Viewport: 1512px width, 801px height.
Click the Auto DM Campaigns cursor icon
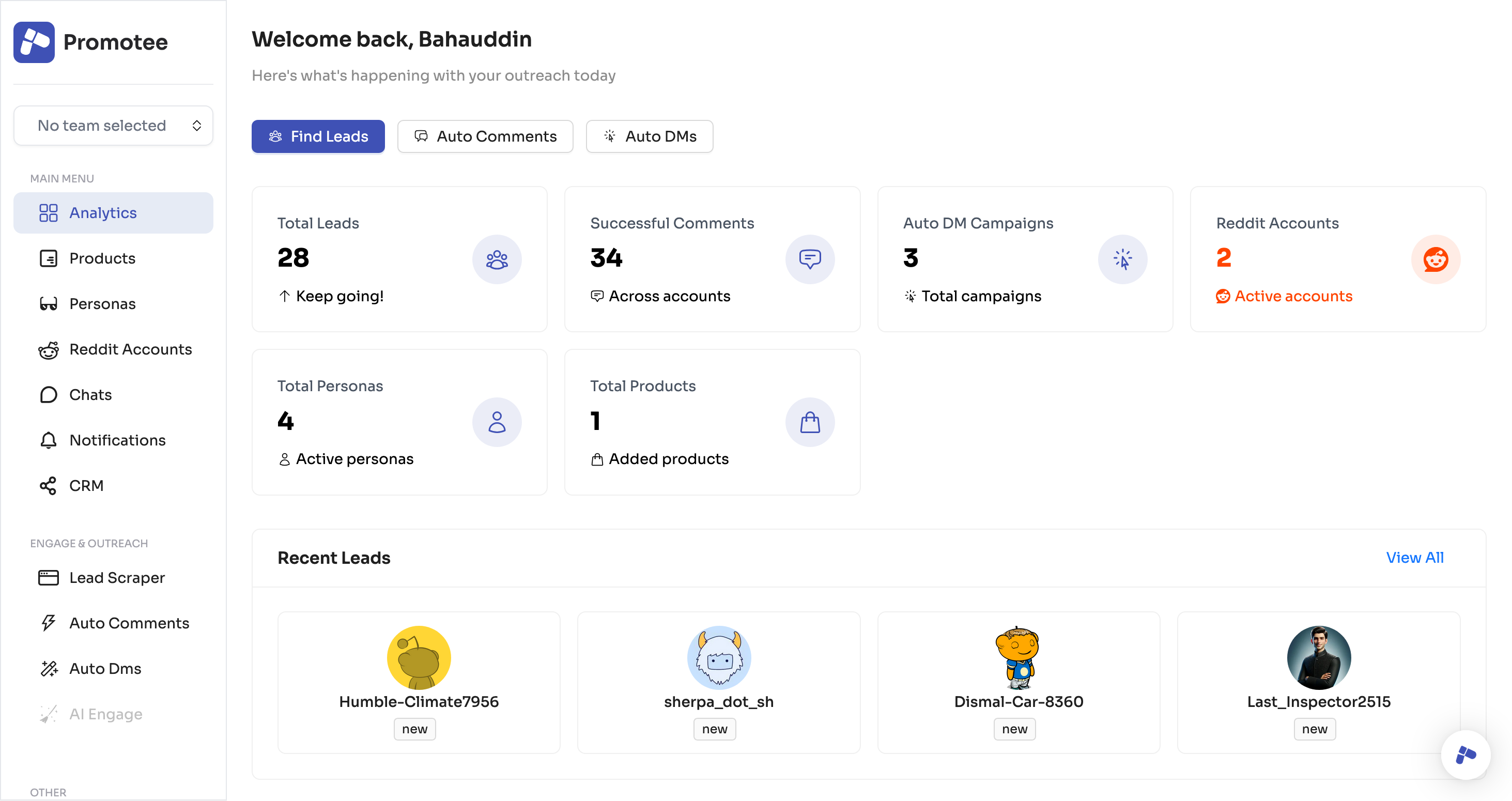point(1122,259)
